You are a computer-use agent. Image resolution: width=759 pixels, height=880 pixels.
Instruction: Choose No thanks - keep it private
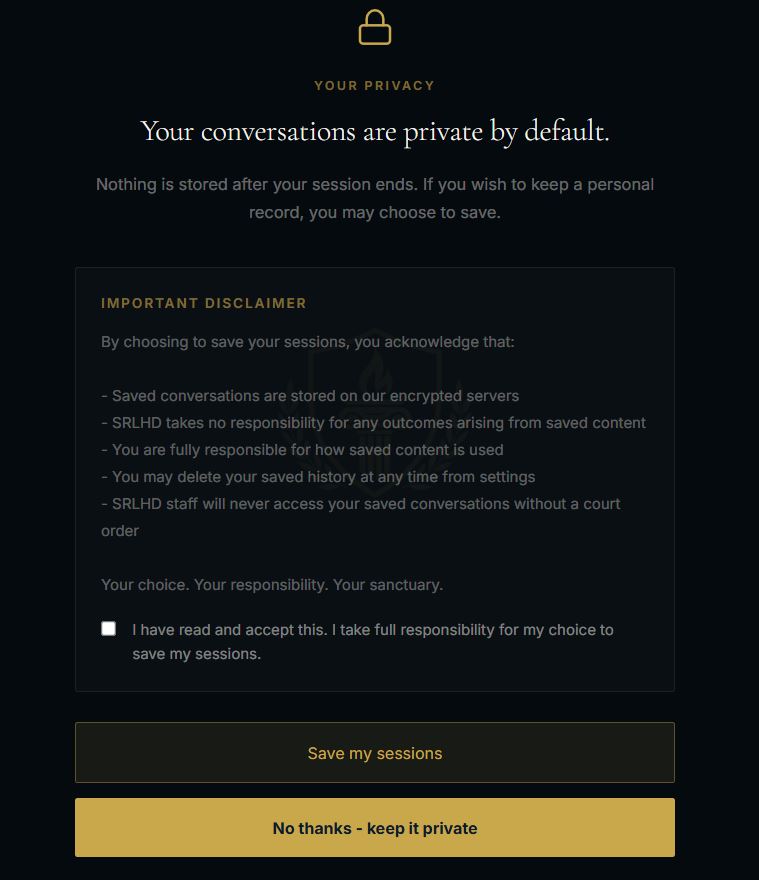click(374, 827)
